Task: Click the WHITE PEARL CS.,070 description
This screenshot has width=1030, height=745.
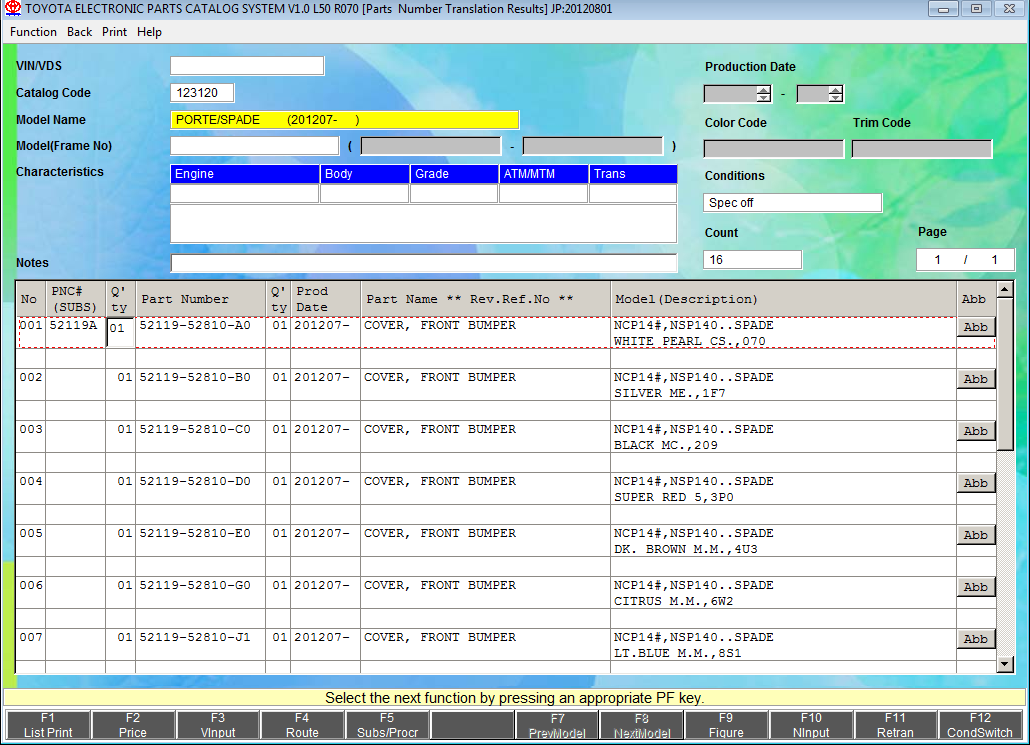Action: pyautogui.click(x=689, y=341)
